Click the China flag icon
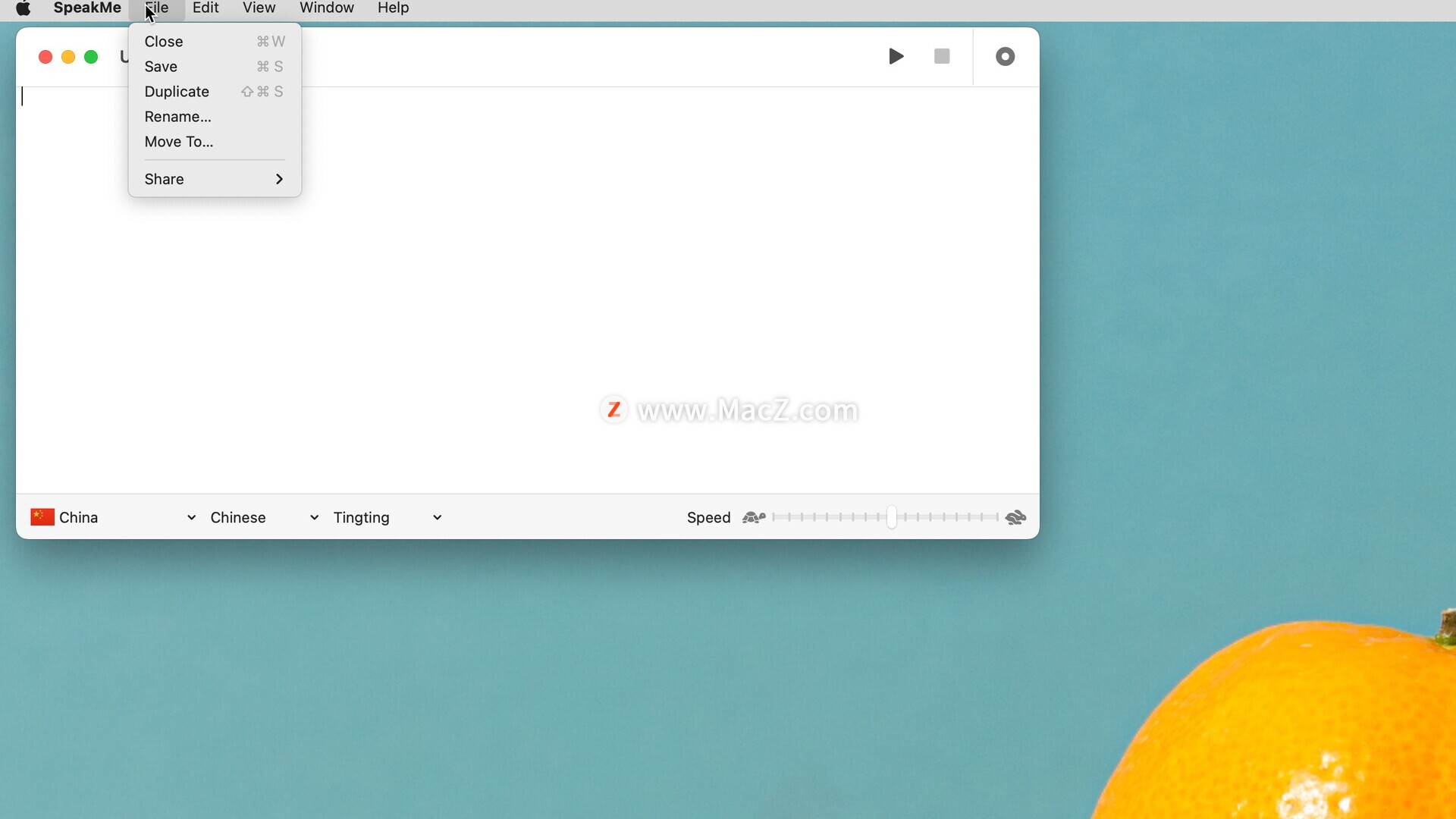 click(x=42, y=517)
